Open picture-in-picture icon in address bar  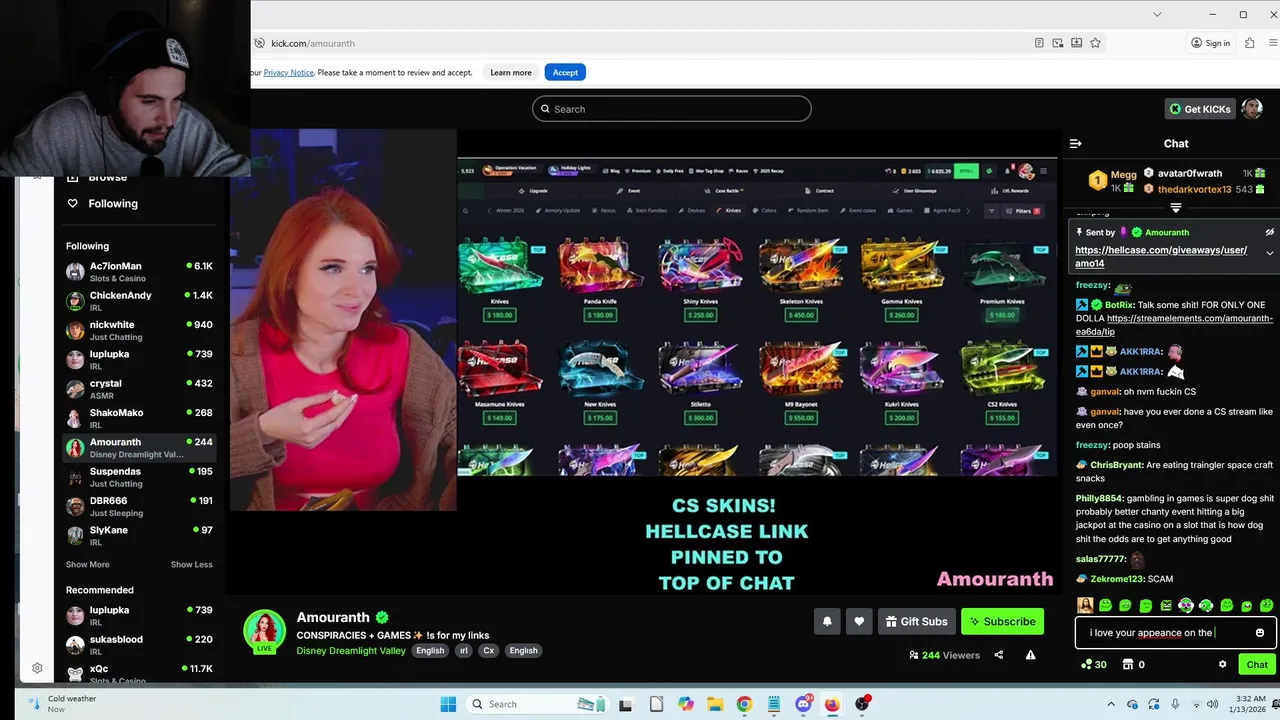(1058, 43)
